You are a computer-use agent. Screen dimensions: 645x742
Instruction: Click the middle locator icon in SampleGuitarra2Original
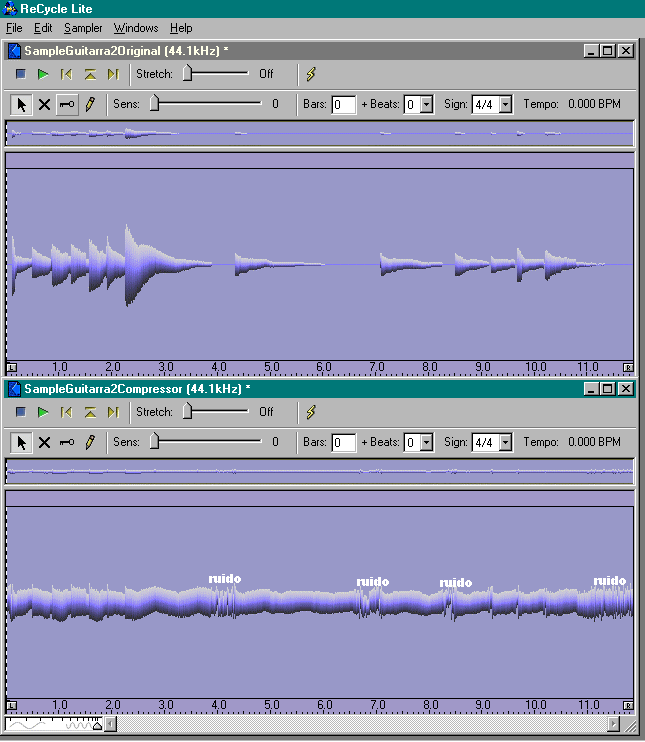90,74
